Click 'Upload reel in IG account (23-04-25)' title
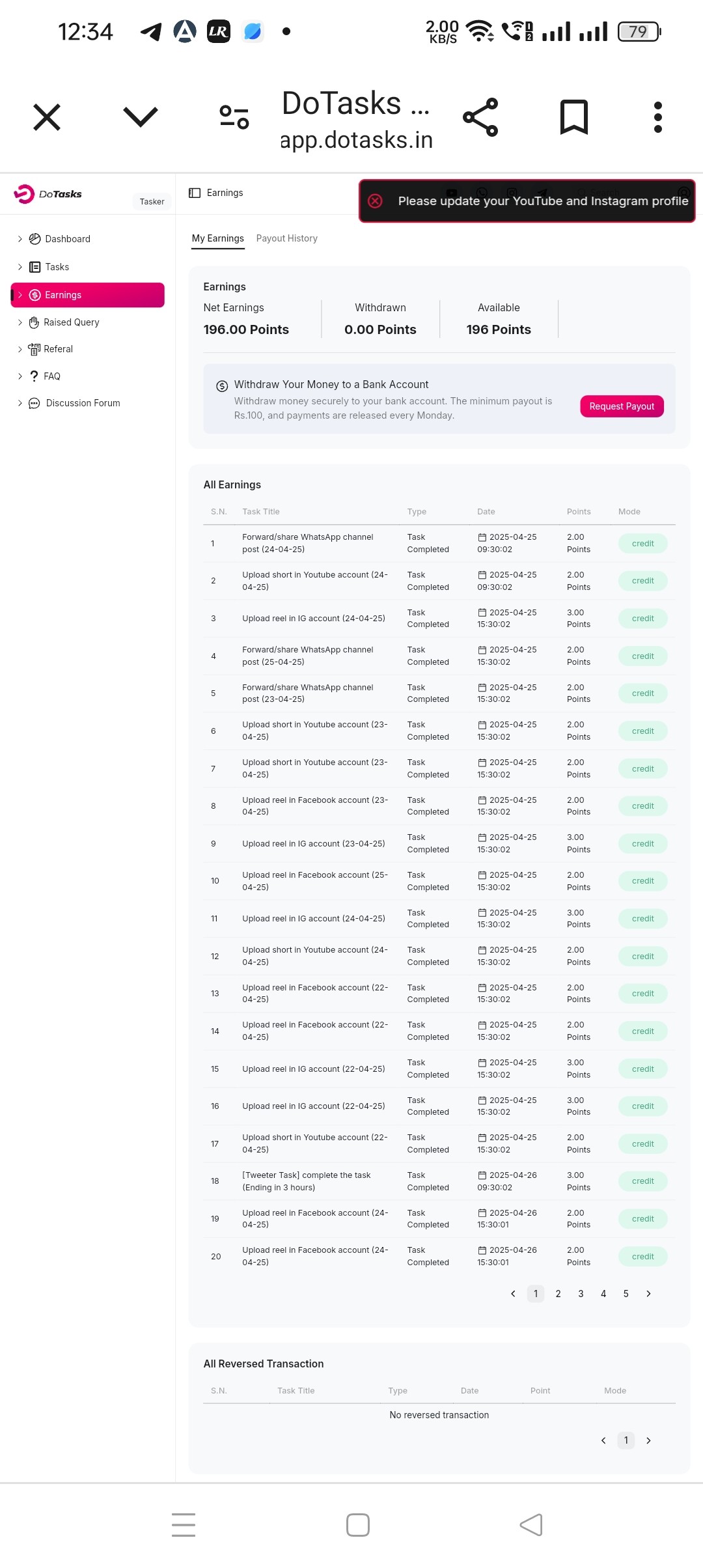 click(x=314, y=844)
